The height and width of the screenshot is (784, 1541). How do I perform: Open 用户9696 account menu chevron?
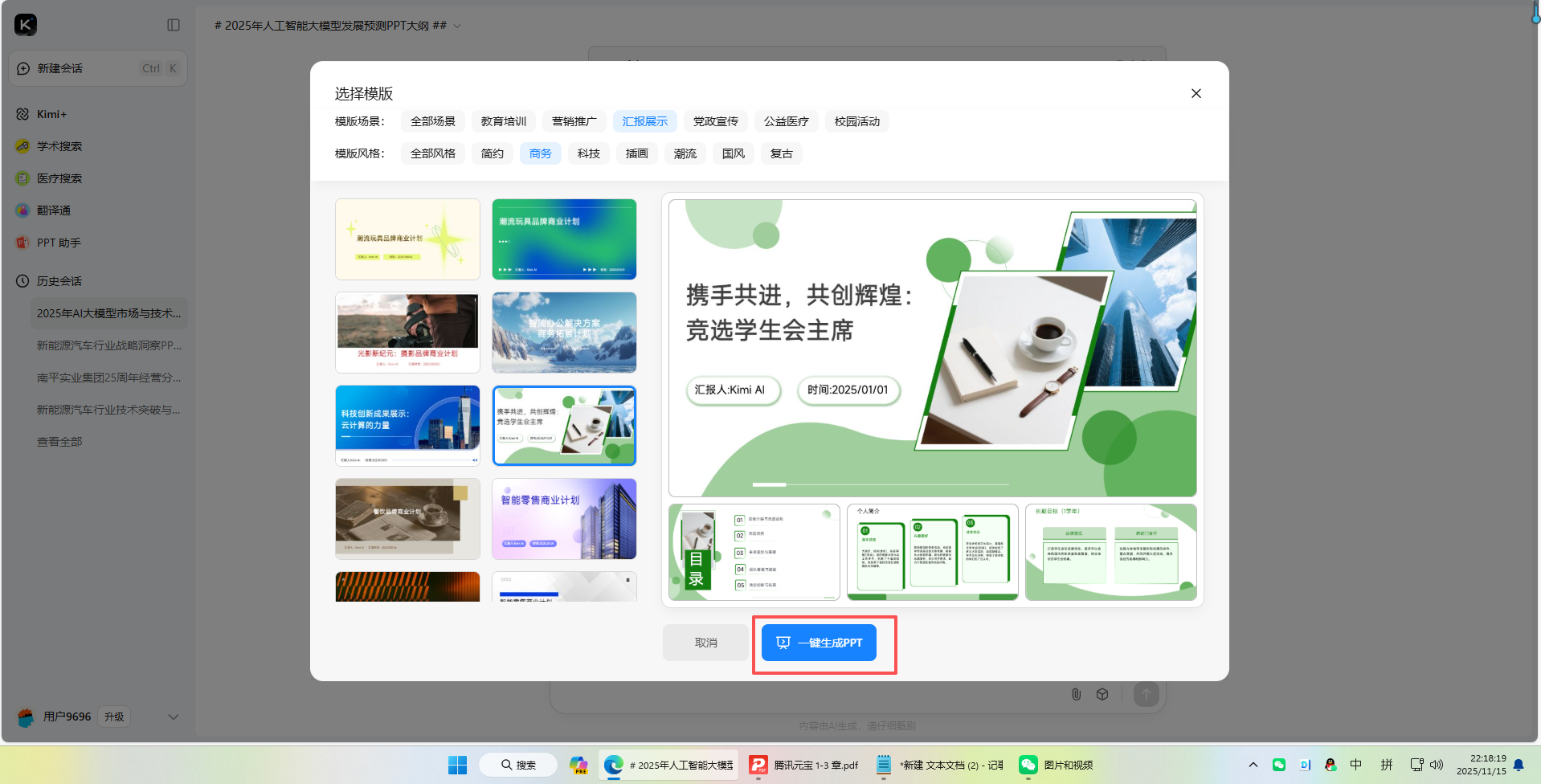click(173, 717)
